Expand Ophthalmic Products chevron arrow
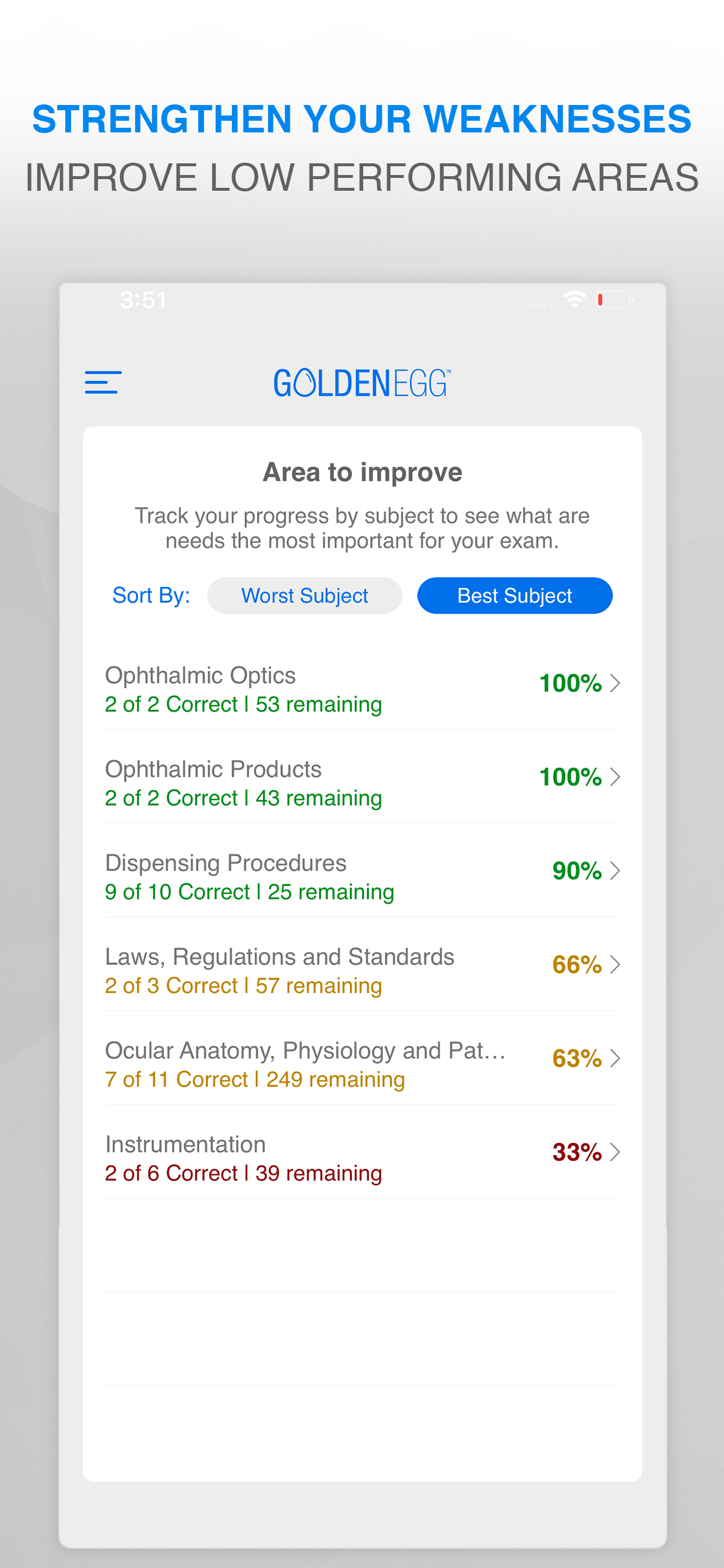This screenshot has height=1568, width=724. click(x=615, y=776)
